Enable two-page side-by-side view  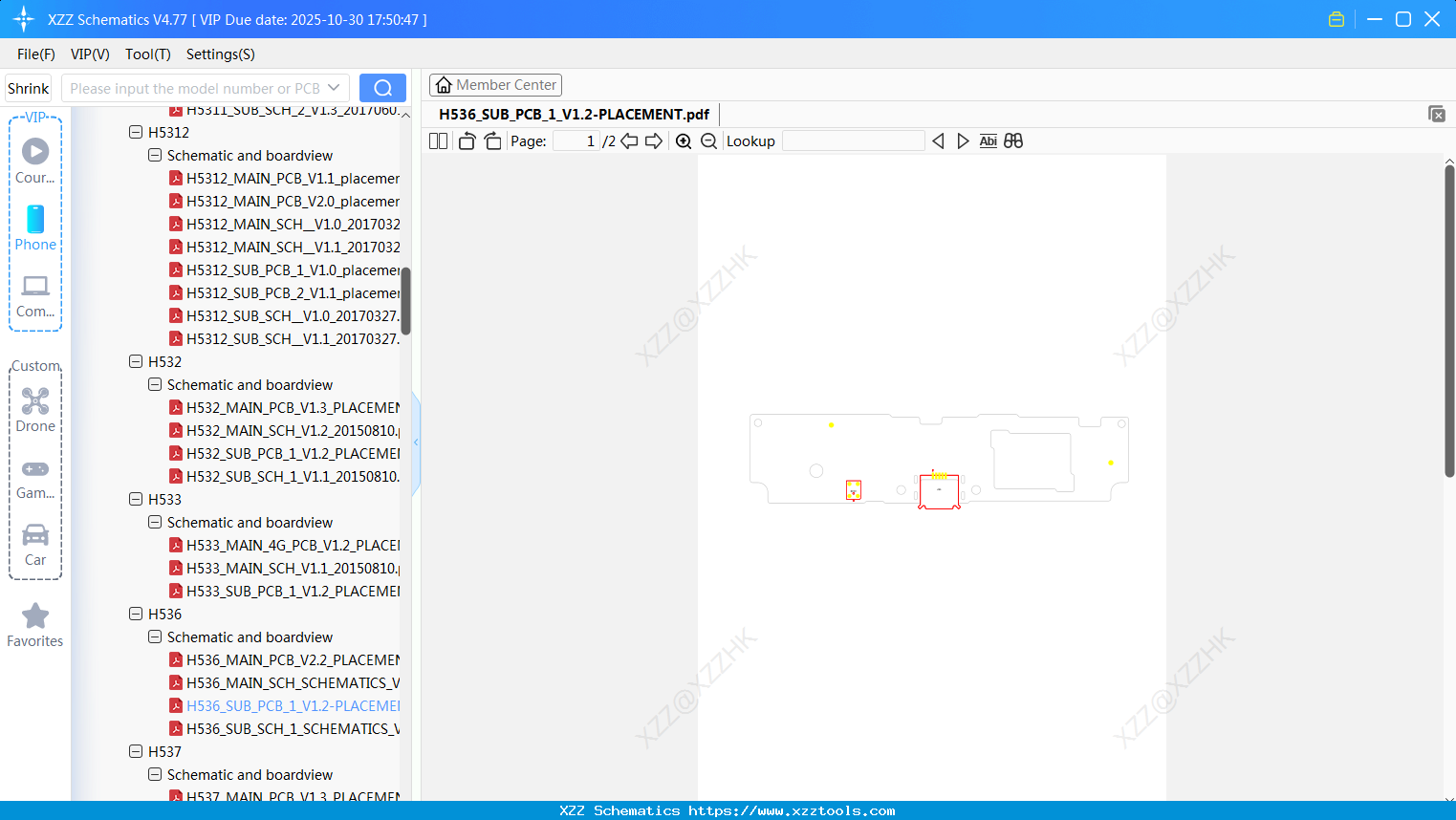[437, 140]
